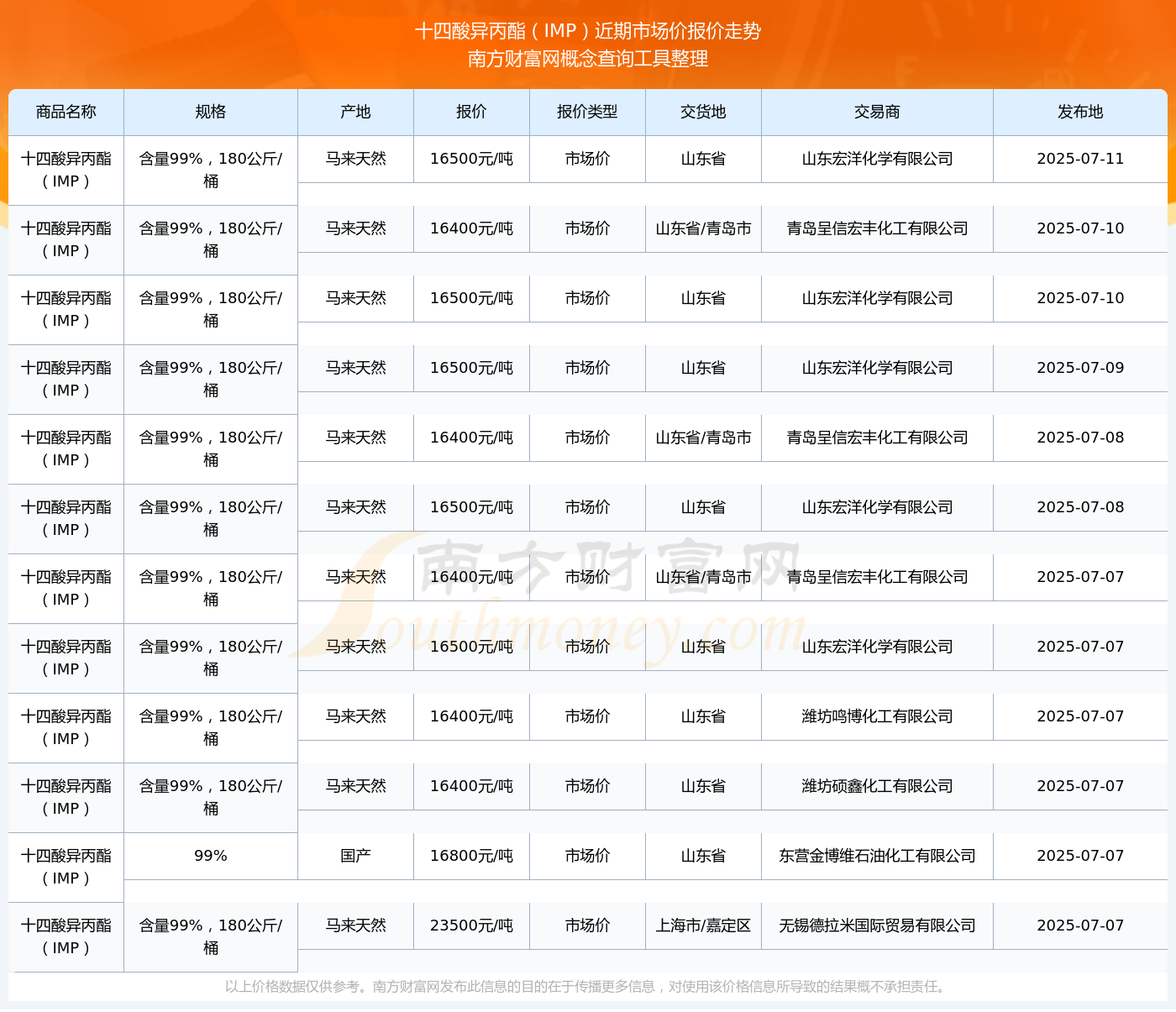This screenshot has width=1176, height=1012.
Task: Click the 23500元/吨 price cell
Action: (472, 925)
